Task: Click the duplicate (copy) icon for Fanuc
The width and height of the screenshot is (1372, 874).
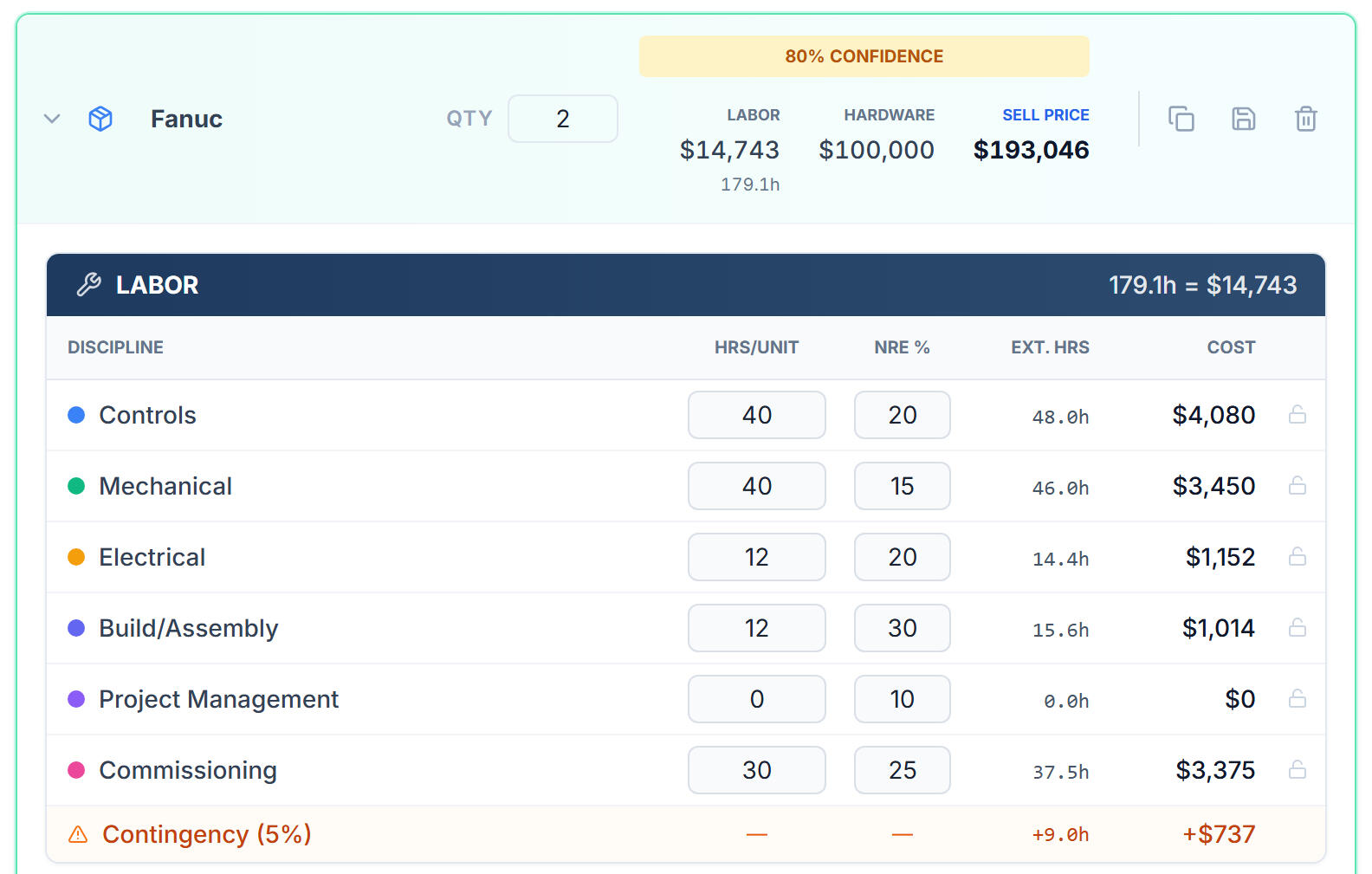Action: click(1181, 119)
